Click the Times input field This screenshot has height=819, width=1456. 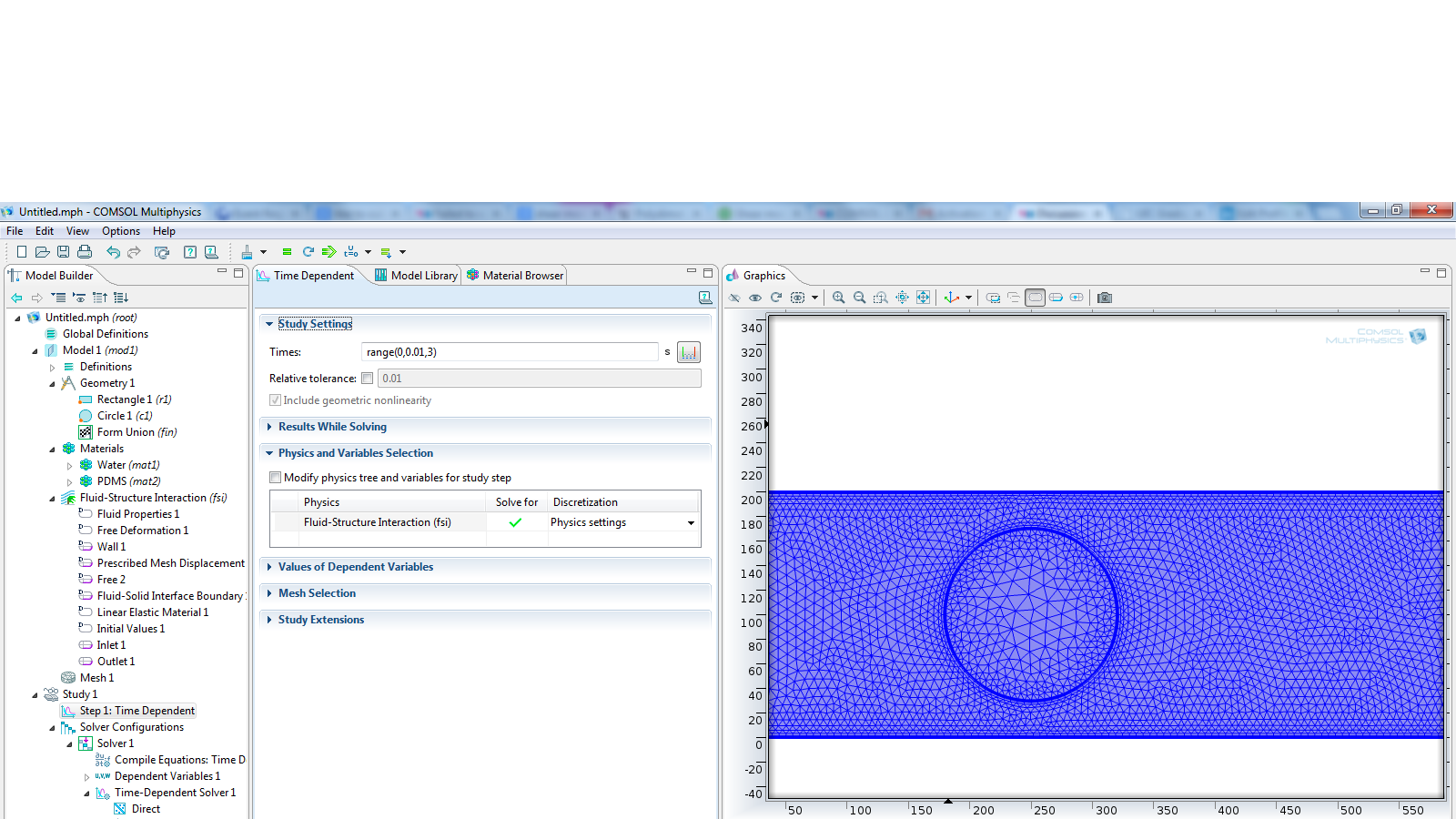tap(509, 352)
